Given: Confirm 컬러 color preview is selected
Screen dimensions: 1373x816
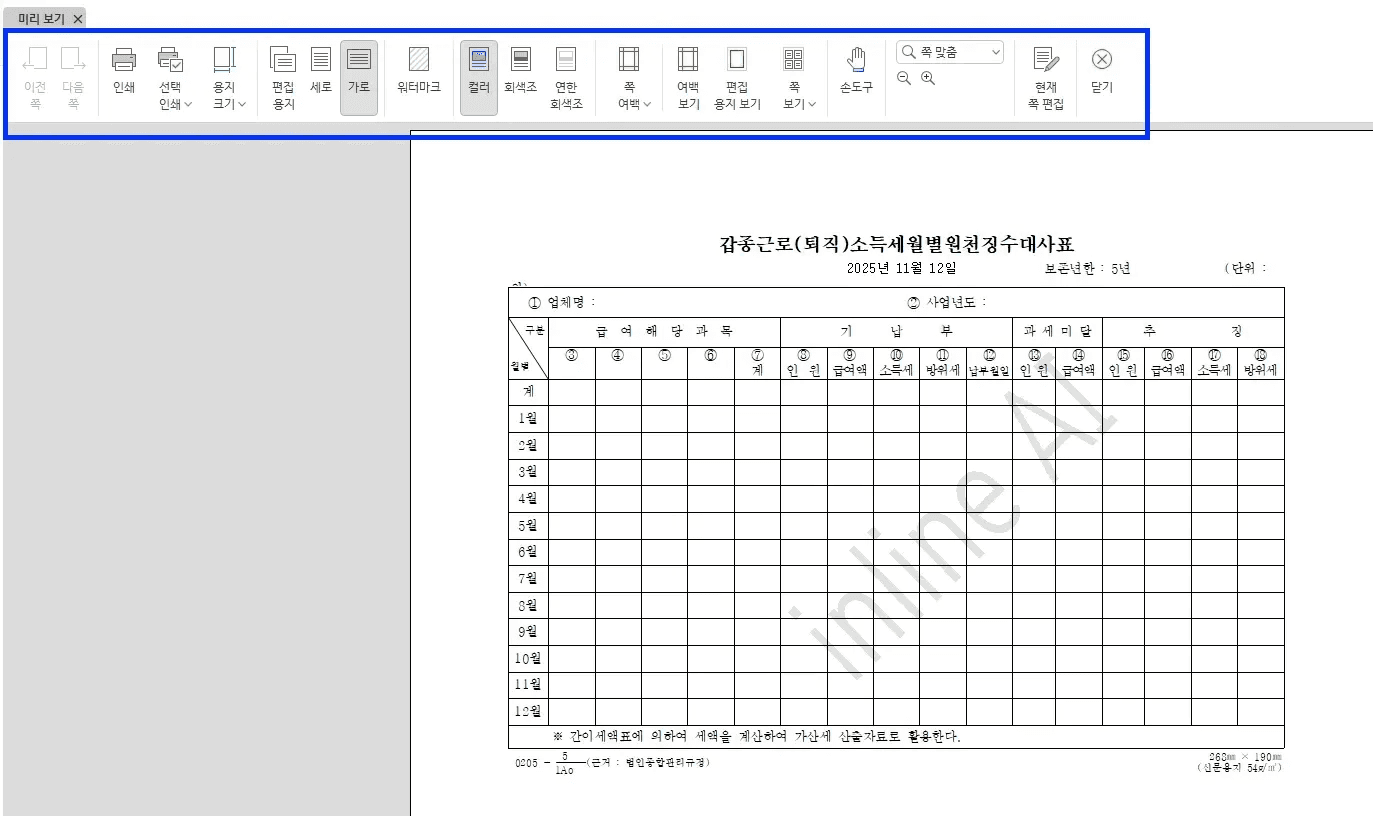Looking at the screenshot, I should pos(478,75).
